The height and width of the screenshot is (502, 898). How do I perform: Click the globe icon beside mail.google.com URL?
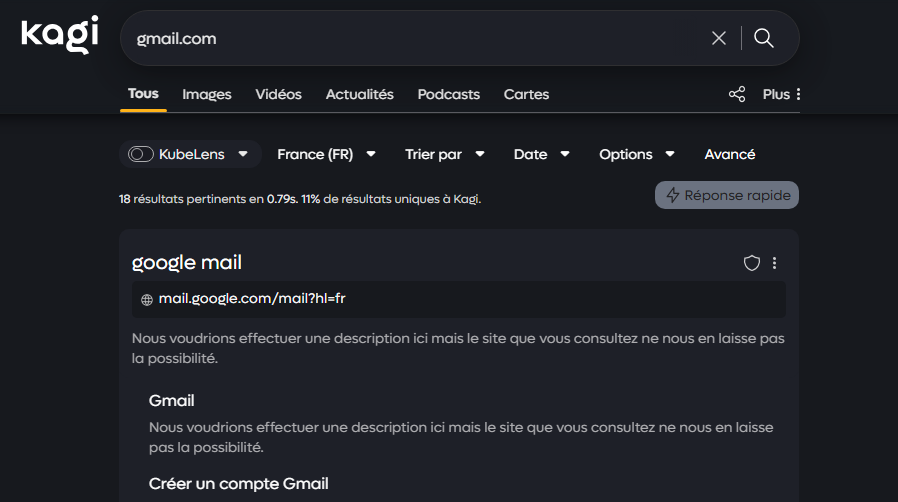point(147,299)
